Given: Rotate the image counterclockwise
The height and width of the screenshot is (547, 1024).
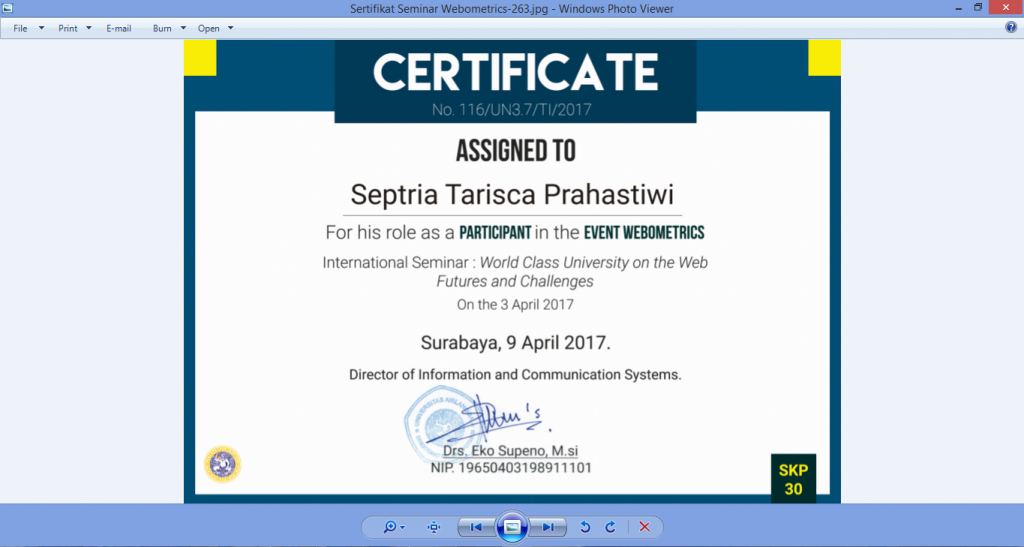Looking at the screenshot, I should point(585,527).
